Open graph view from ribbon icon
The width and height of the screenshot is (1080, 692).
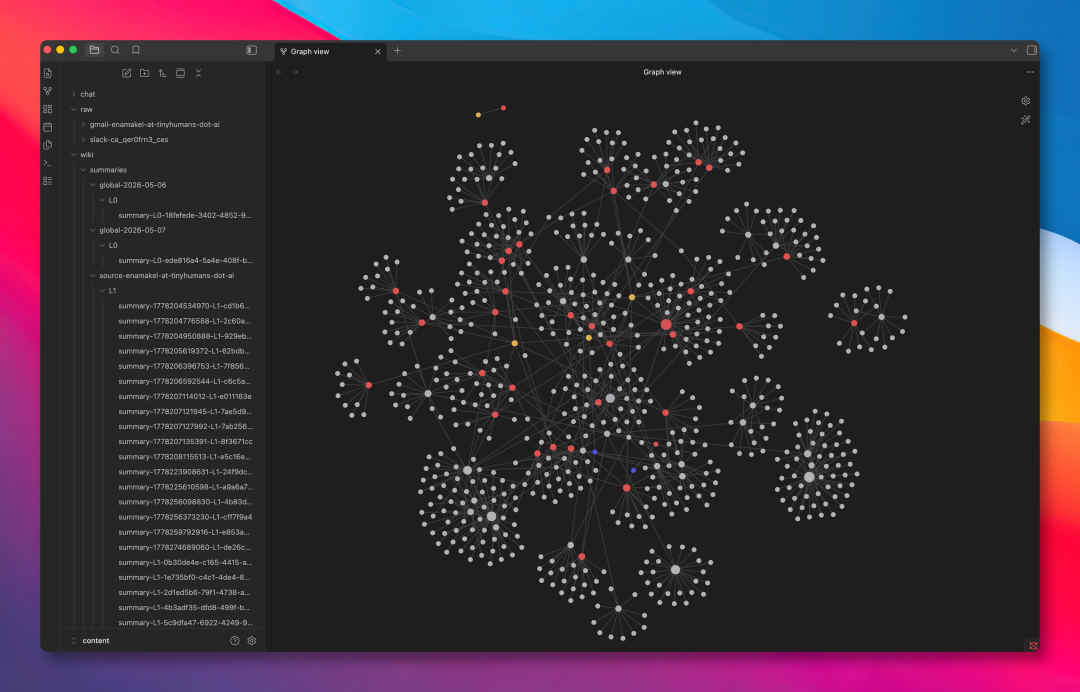tap(48, 91)
